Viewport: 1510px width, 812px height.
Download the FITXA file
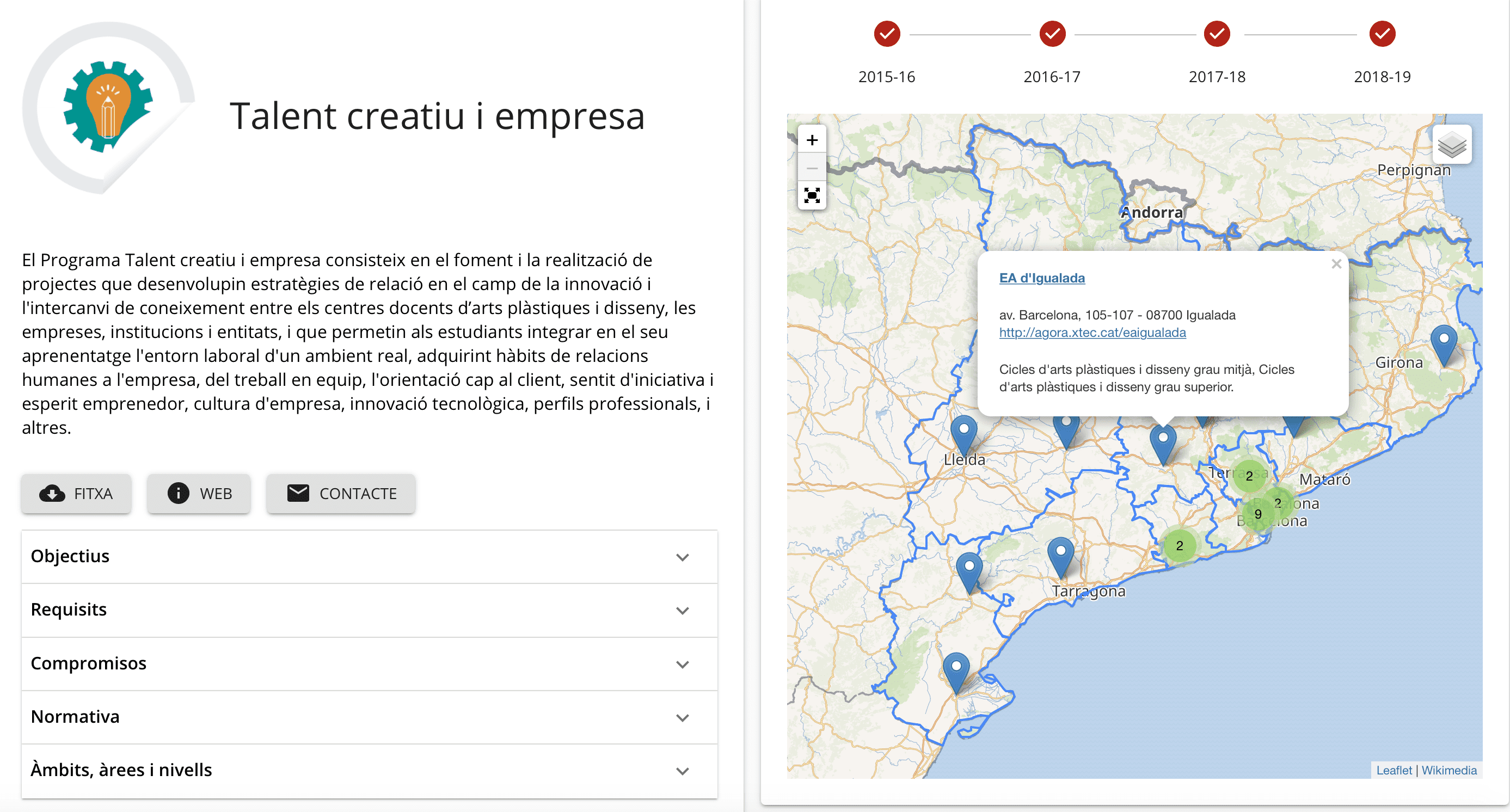[76, 493]
